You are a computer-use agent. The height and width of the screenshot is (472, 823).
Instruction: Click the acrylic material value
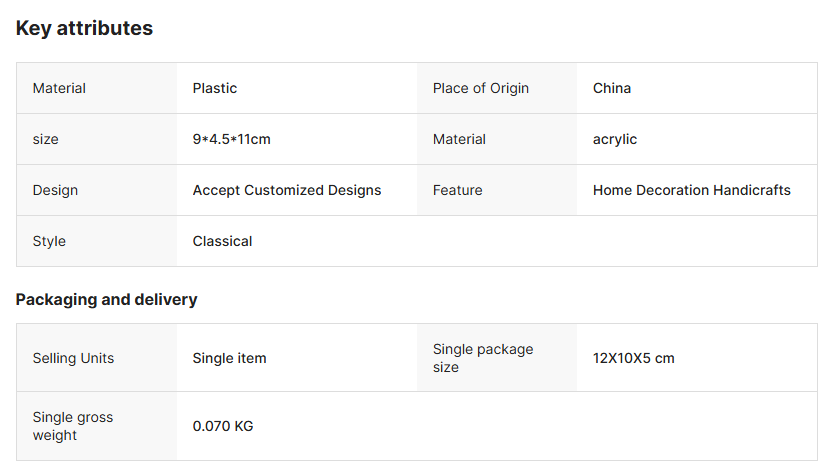(615, 139)
